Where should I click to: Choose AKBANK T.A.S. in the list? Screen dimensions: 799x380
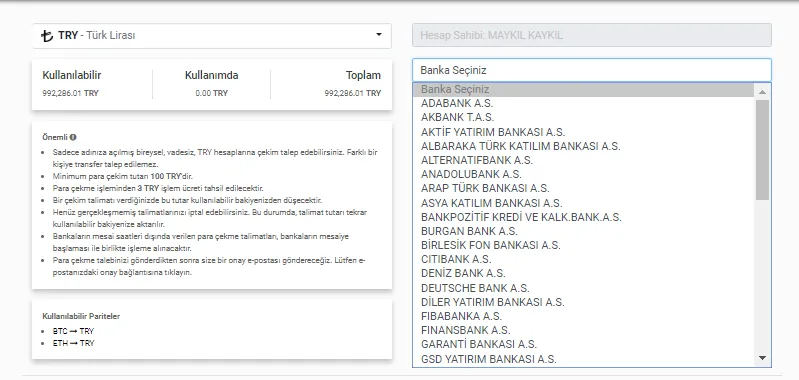[583, 118]
